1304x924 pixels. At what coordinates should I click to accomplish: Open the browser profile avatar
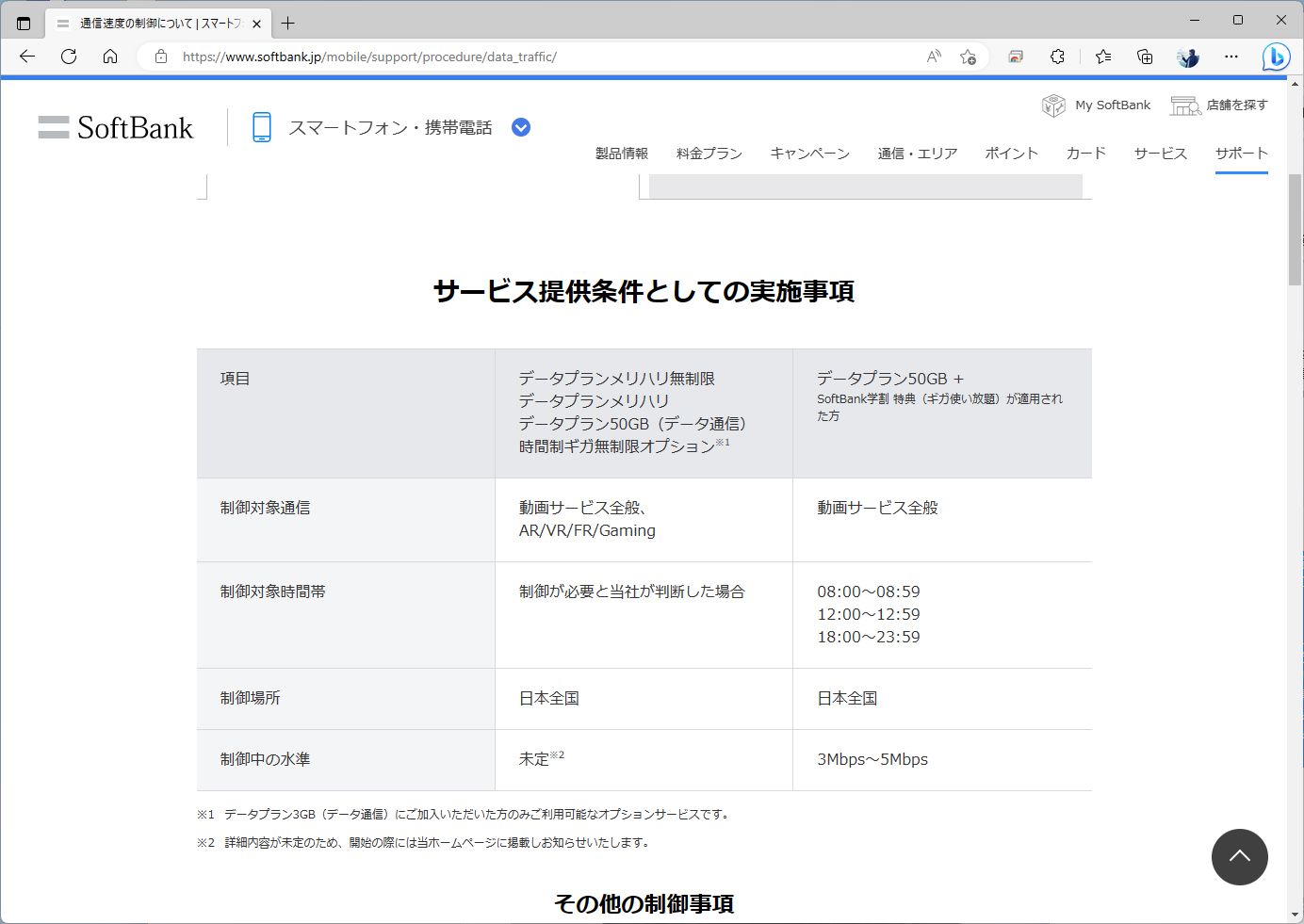tap(1188, 57)
